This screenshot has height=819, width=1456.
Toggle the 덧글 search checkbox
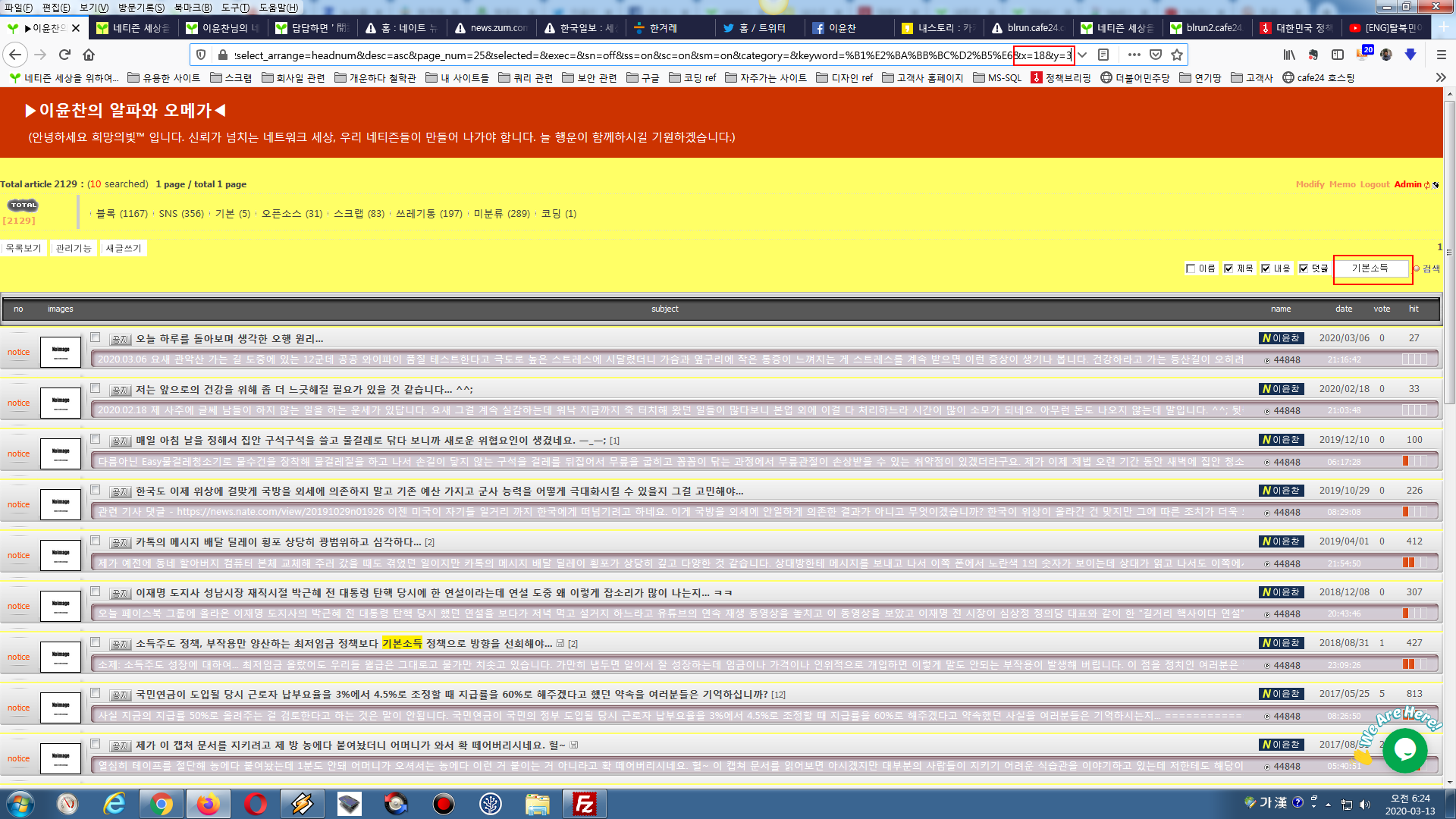(x=1304, y=268)
